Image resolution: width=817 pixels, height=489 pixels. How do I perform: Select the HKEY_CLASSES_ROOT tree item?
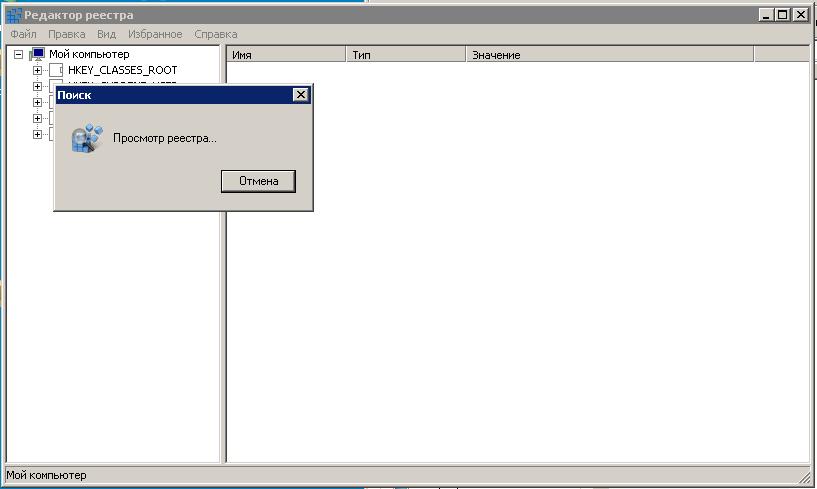pos(122,70)
